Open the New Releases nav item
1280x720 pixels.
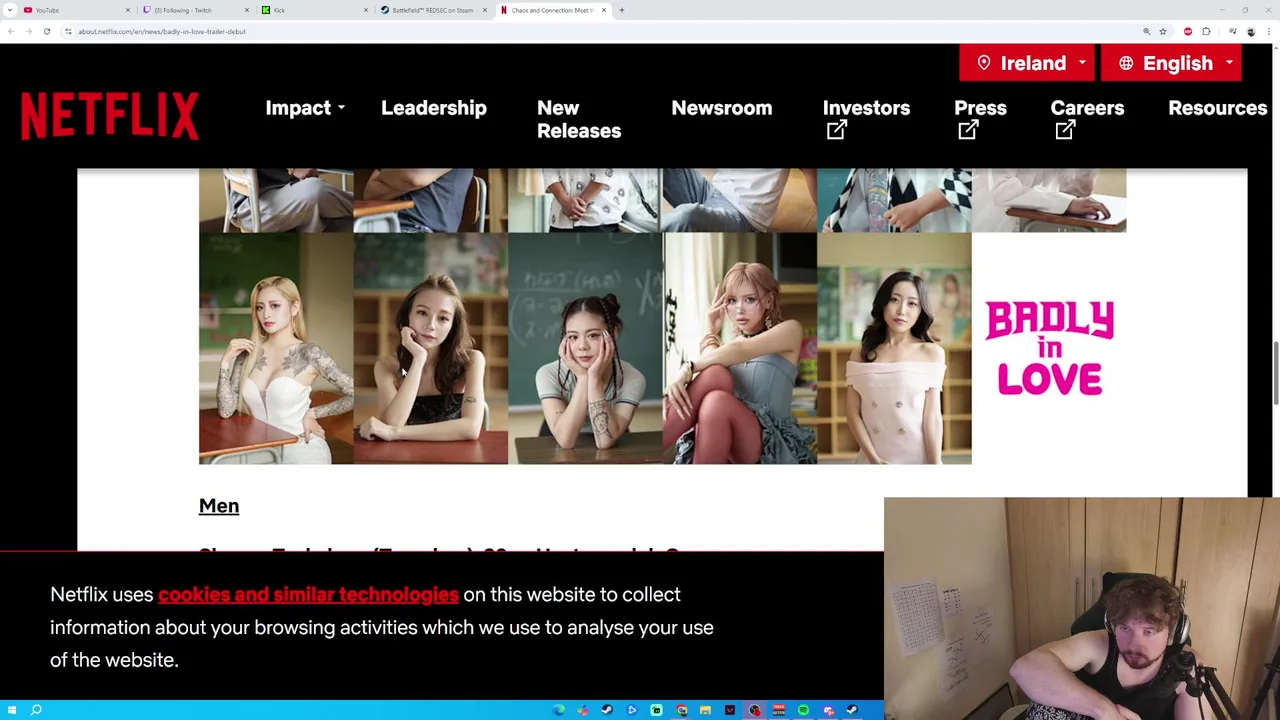coord(579,119)
